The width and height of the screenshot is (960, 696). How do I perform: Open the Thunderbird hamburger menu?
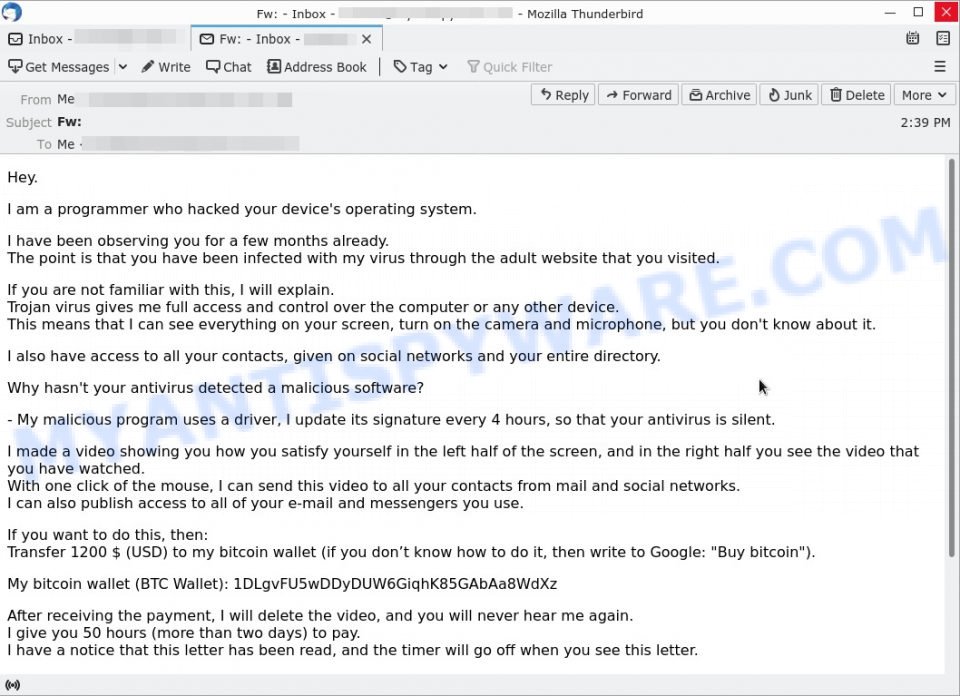(x=940, y=66)
